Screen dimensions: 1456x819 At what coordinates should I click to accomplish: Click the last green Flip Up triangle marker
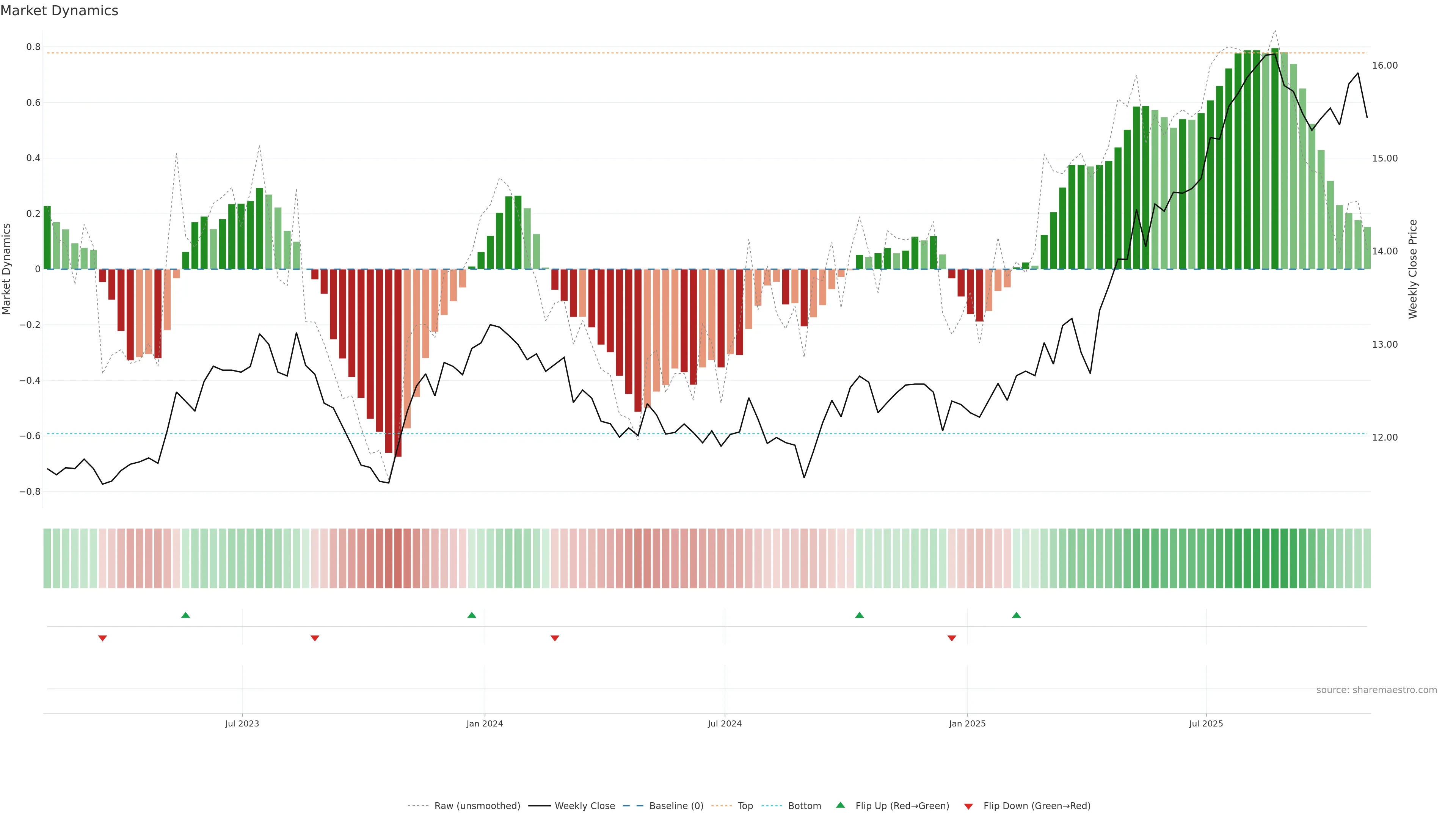(x=1016, y=615)
